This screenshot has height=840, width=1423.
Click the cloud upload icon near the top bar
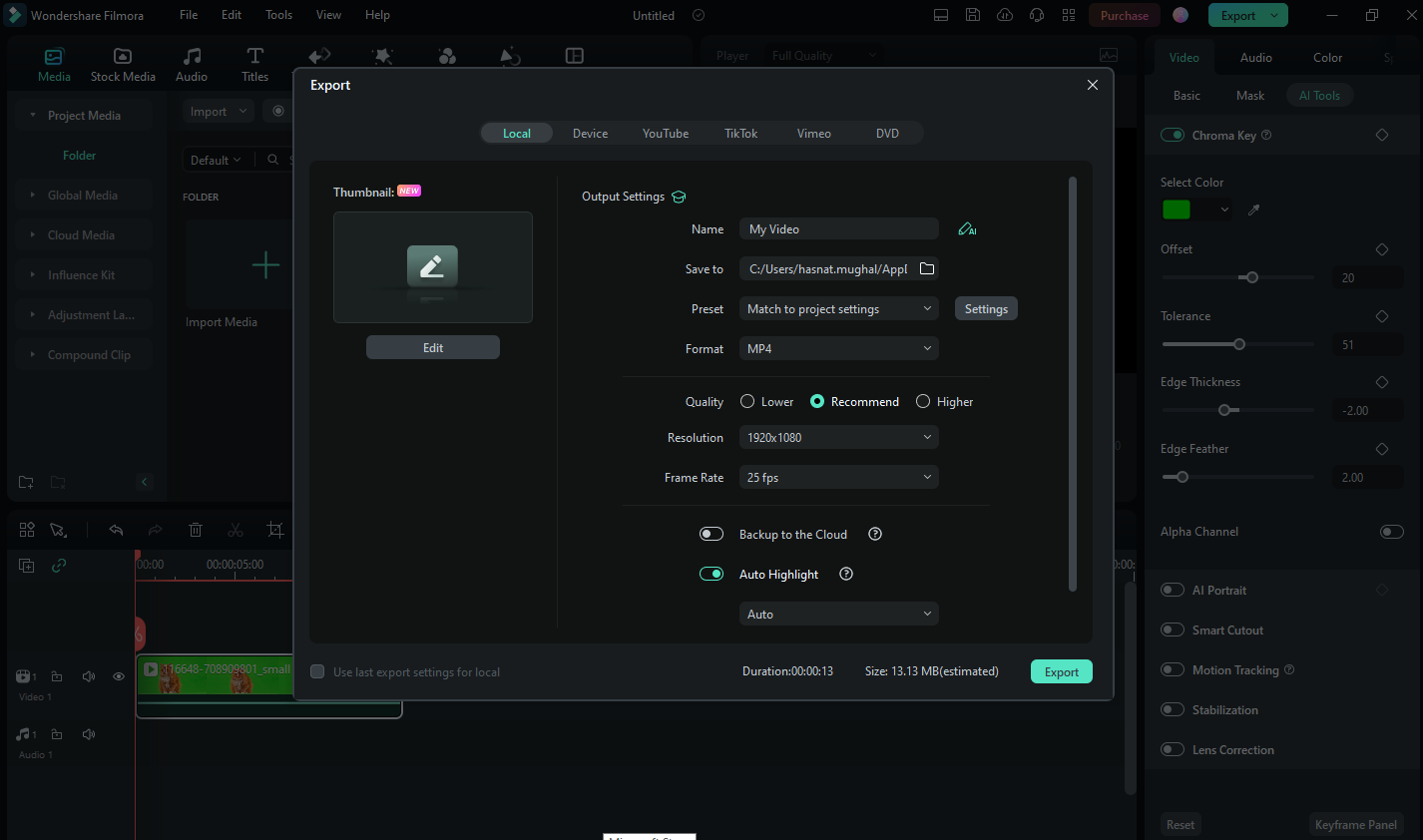click(x=1005, y=15)
